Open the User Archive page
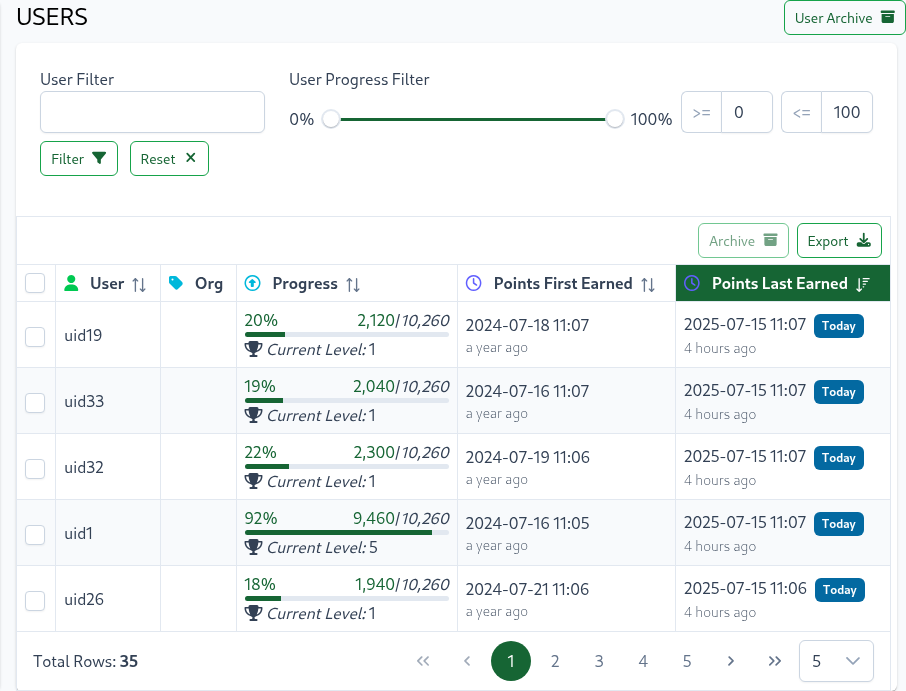 [x=844, y=18]
